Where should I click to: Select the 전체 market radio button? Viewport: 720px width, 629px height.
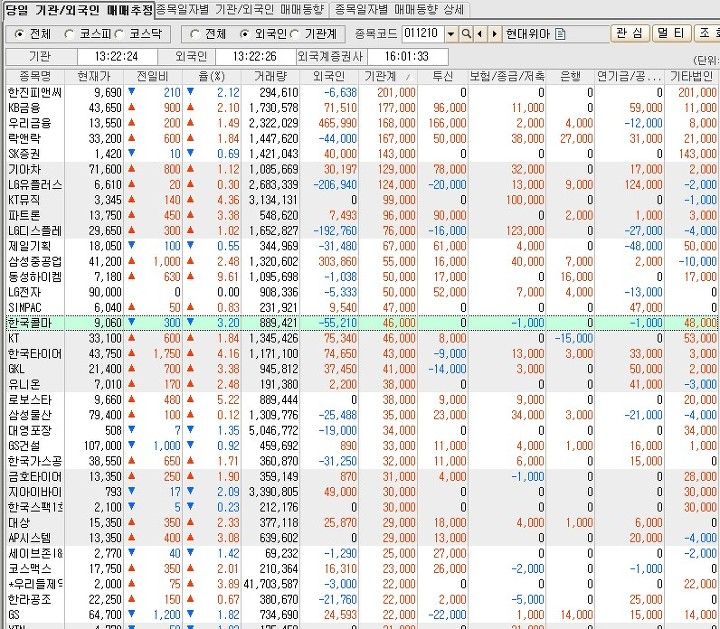[x=20, y=34]
